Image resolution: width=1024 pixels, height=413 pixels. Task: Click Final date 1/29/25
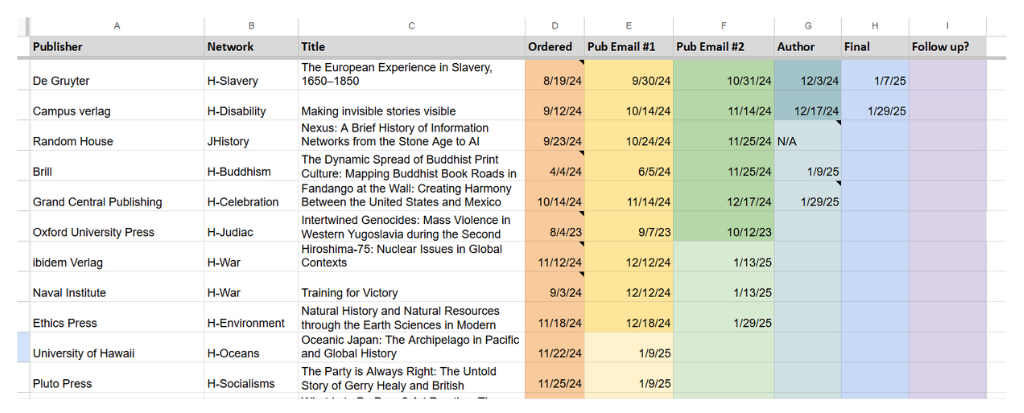coord(875,105)
